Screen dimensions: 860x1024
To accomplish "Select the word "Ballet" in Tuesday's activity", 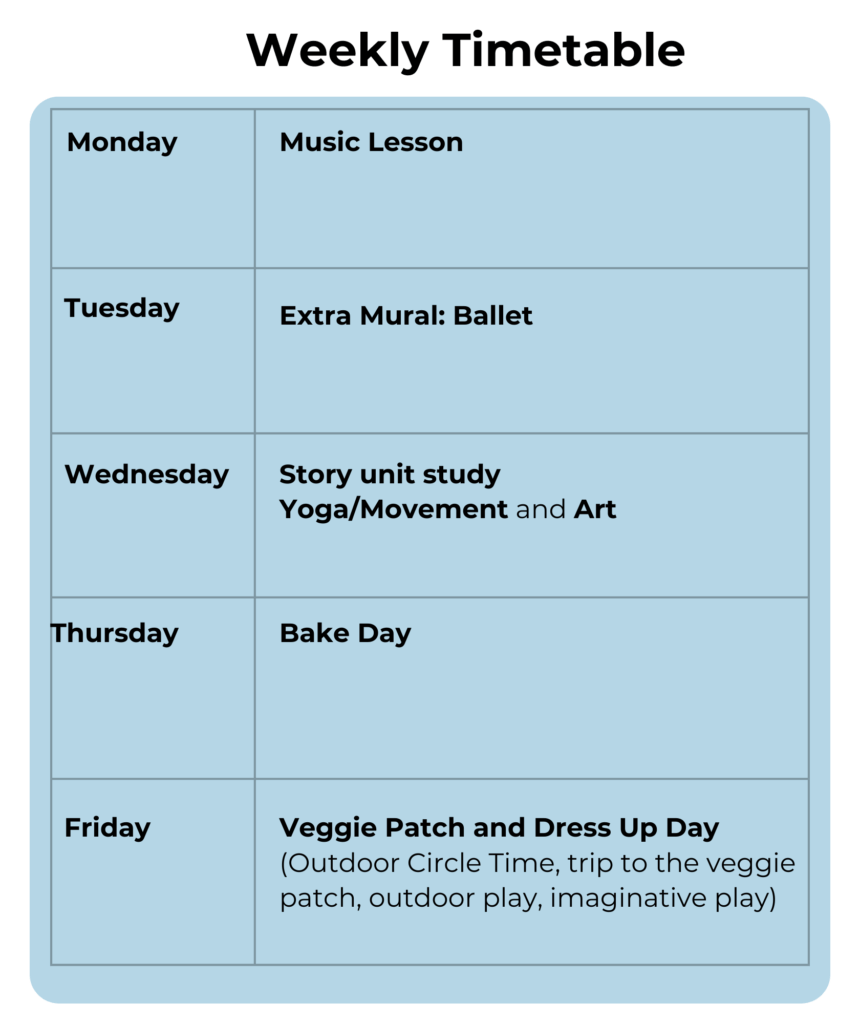I will [493, 316].
